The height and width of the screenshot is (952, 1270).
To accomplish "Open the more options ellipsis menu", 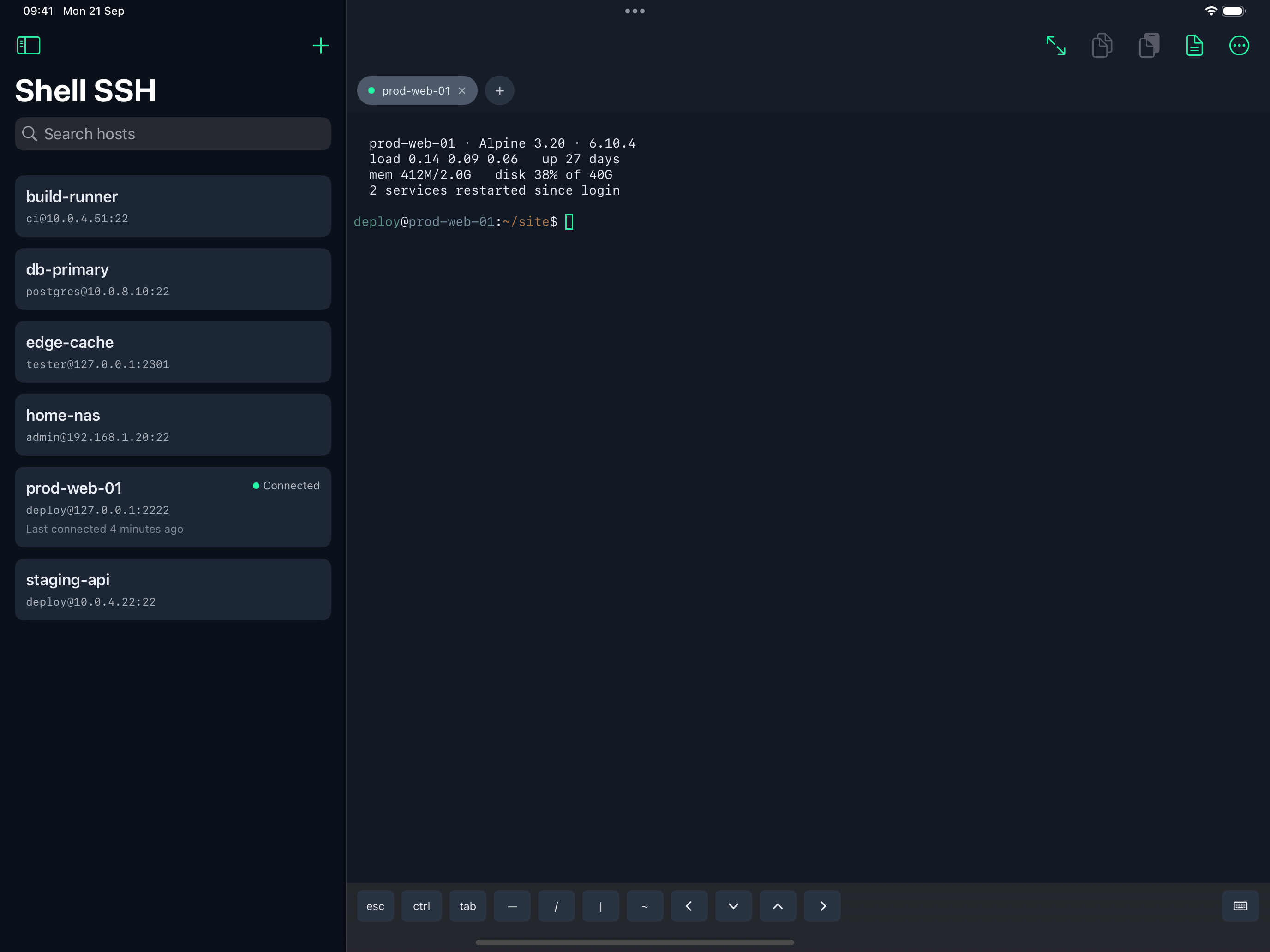I will [x=1239, y=45].
